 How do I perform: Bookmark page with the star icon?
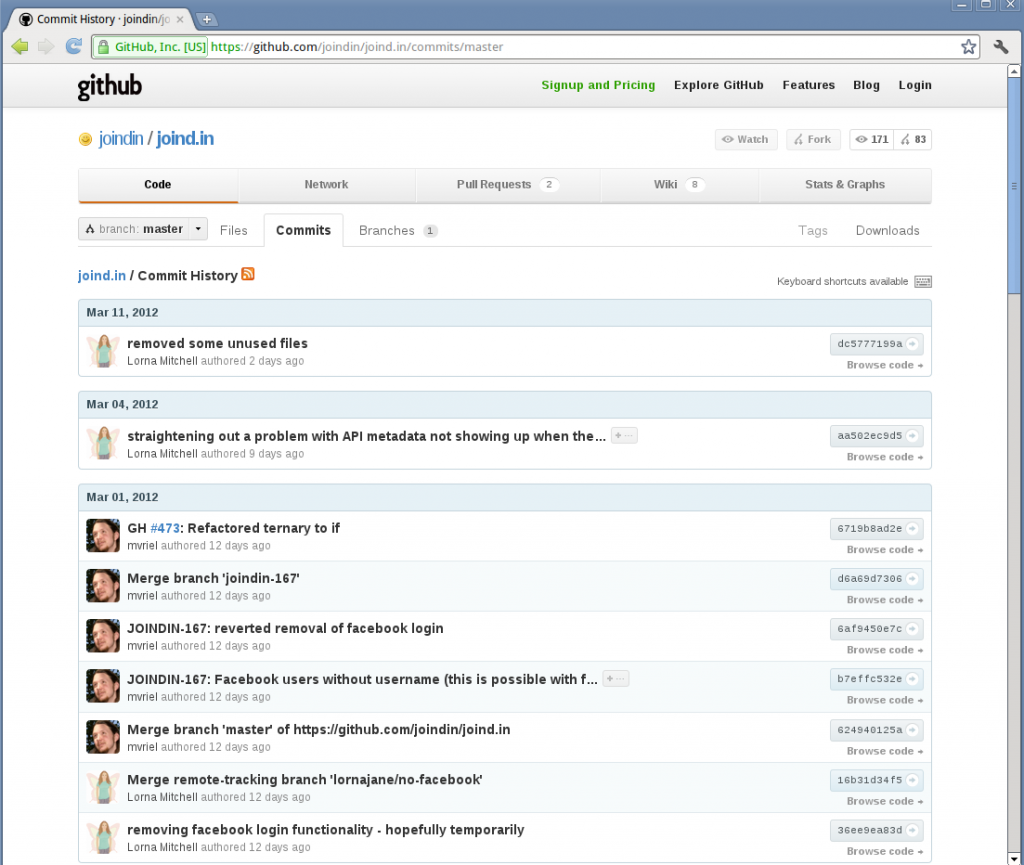coord(968,46)
